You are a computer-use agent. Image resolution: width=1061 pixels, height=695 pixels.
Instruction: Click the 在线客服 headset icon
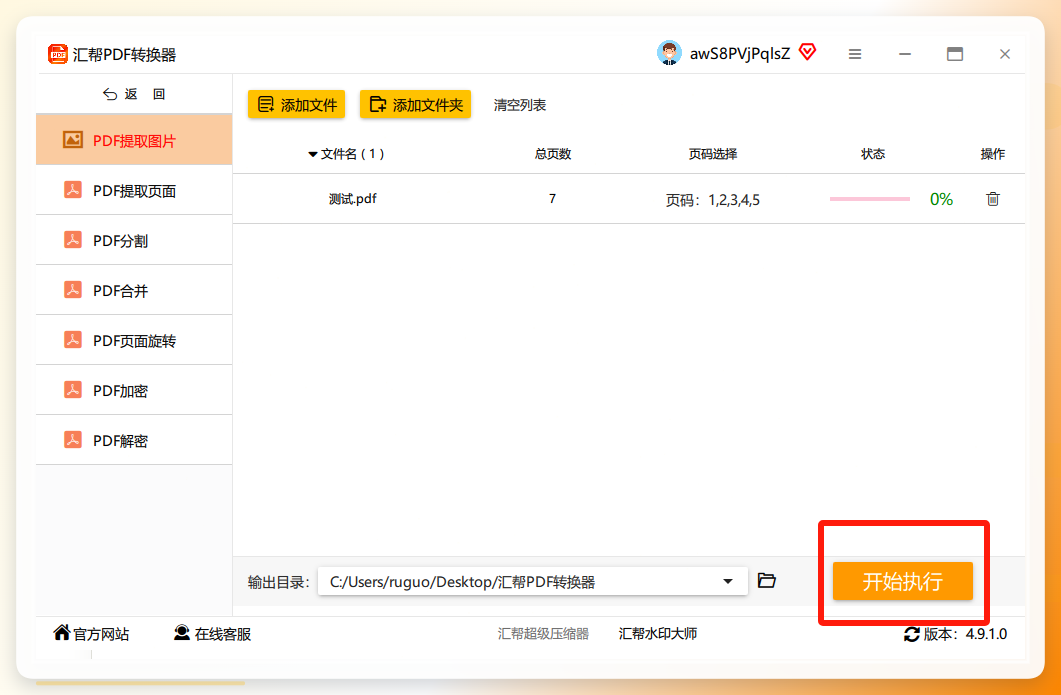[181, 633]
